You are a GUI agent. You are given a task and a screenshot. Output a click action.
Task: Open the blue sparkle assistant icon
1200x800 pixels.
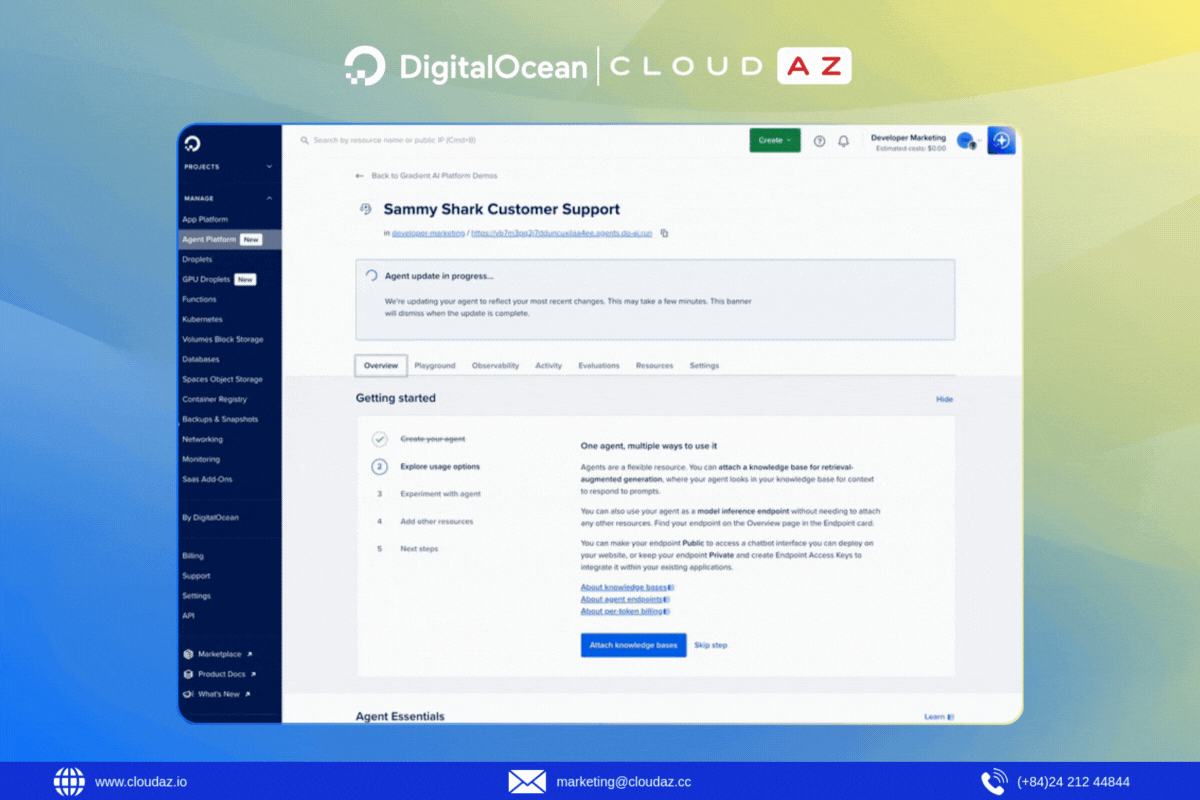(1001, 141)
